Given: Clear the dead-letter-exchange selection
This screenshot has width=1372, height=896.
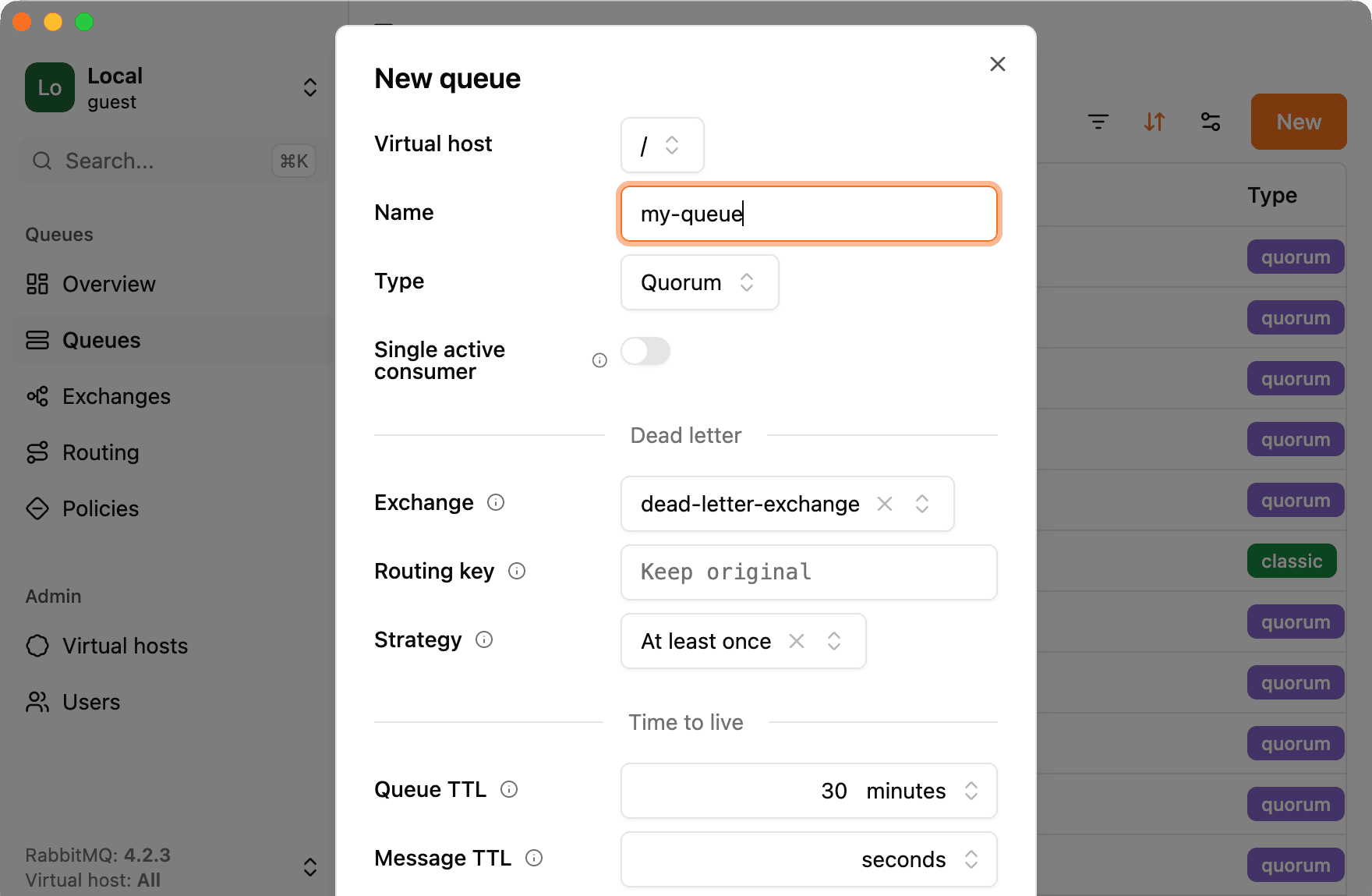Looking at the screenshot, I should point(885,504).
